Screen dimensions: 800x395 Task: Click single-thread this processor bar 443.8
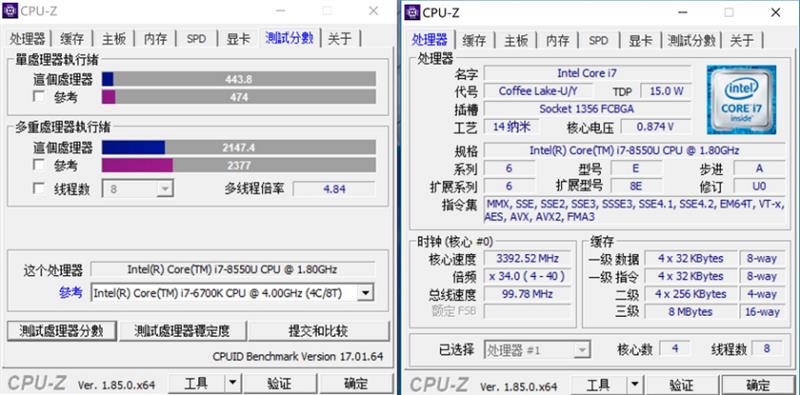point(239,79)
